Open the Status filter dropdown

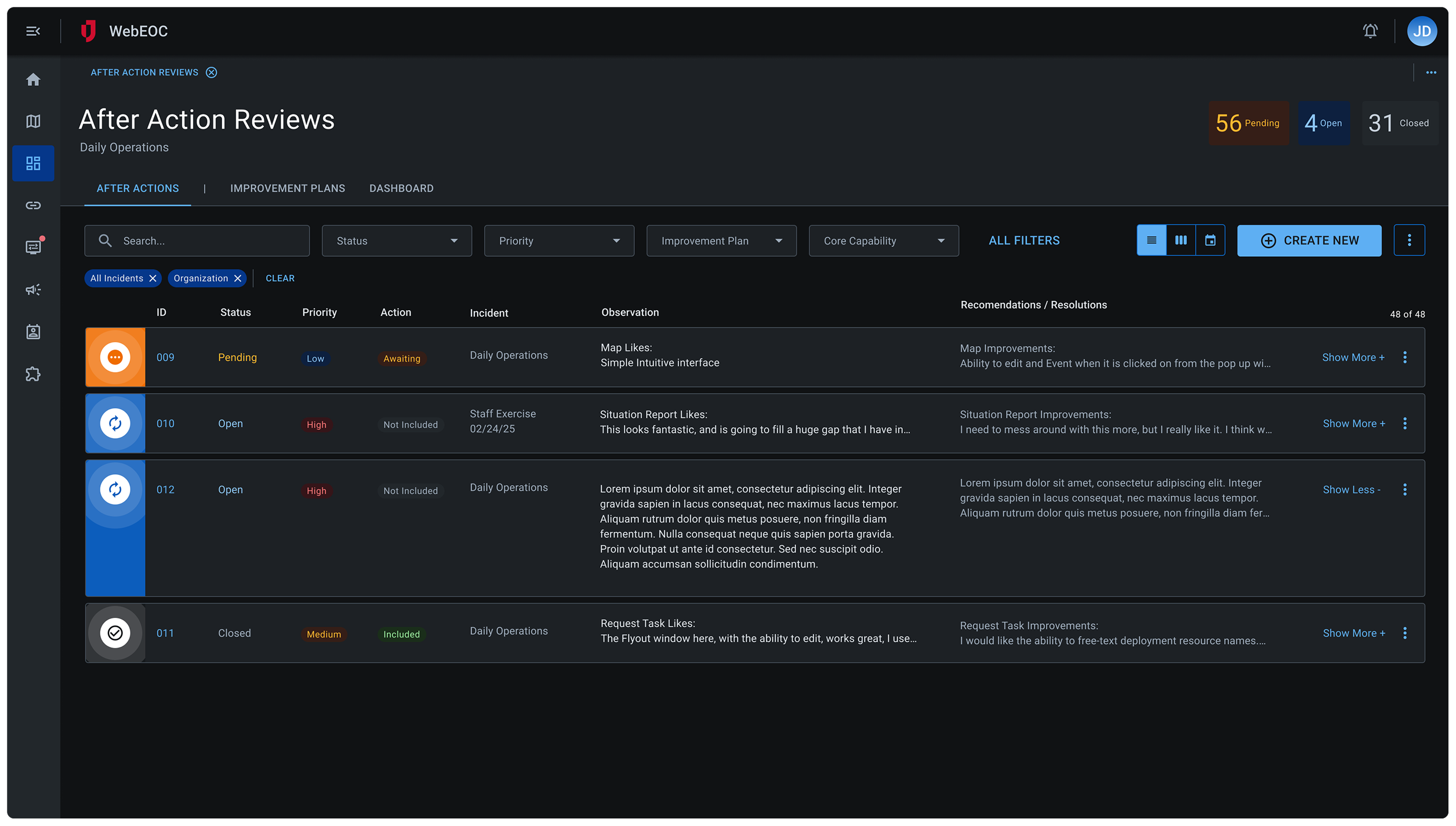(397, 241)
